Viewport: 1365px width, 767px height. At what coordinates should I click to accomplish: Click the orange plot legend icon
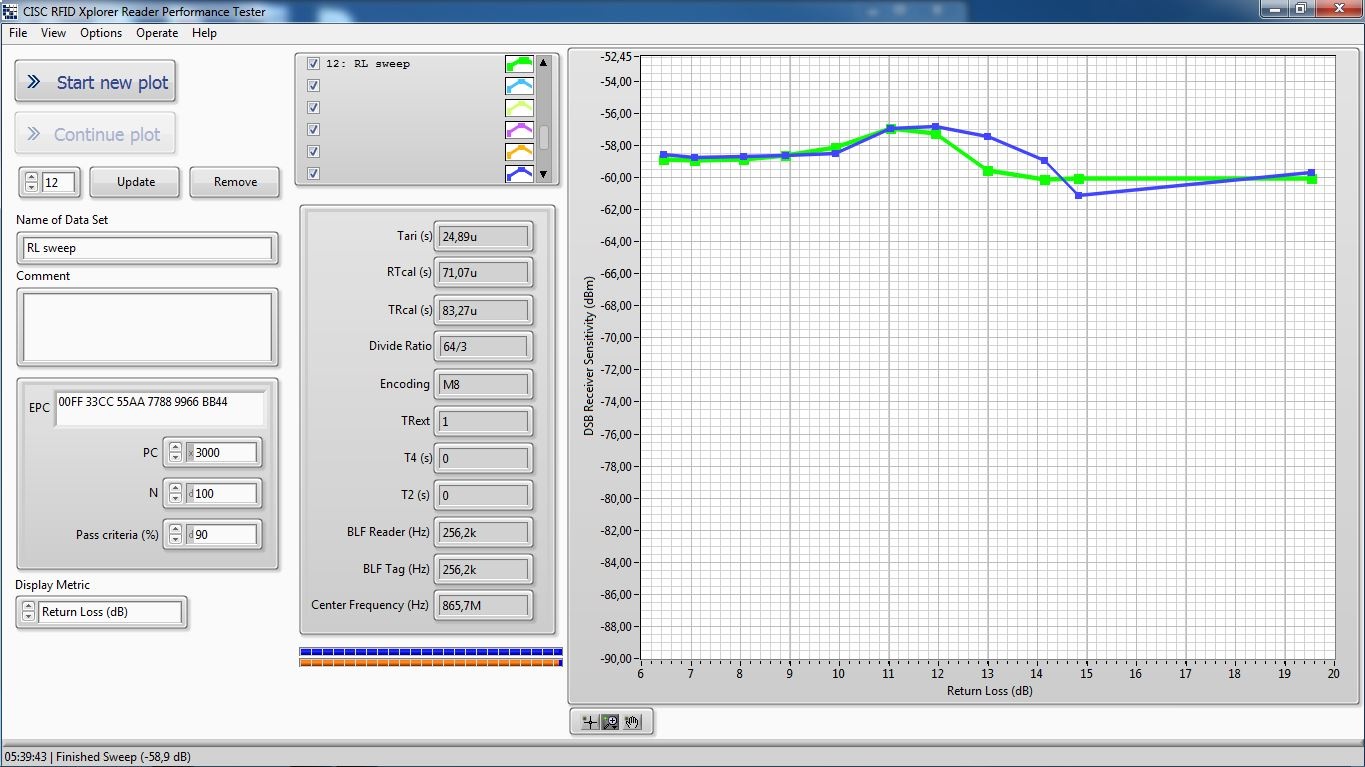[x=519, y=152]
